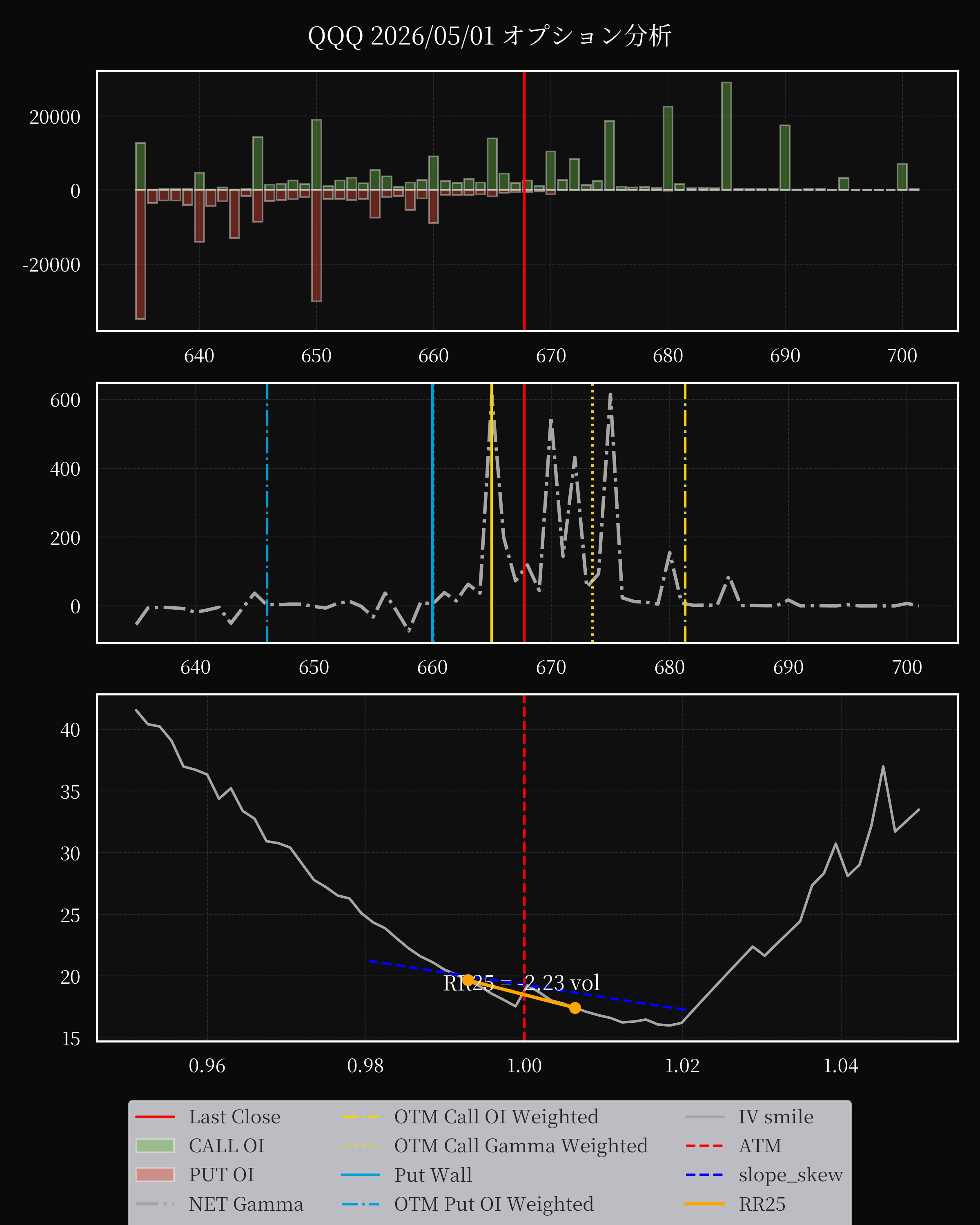This screenshot has width=980, height=1225.
Task: Click the 'RR25' legend label
Action: click(x=762, y=1204)
